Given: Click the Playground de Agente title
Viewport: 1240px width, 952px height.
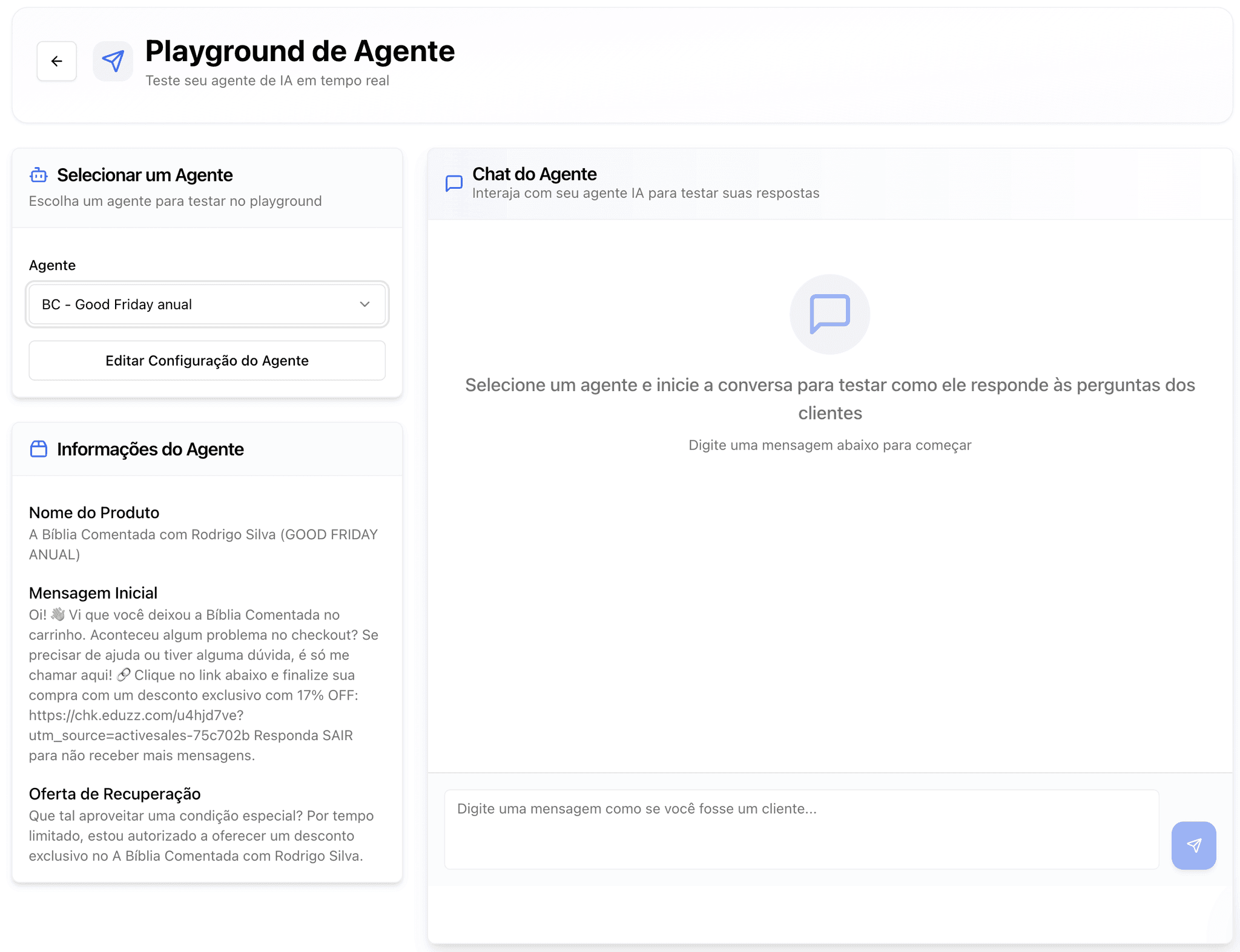Looking at the screenshot, I should (300, 51).
